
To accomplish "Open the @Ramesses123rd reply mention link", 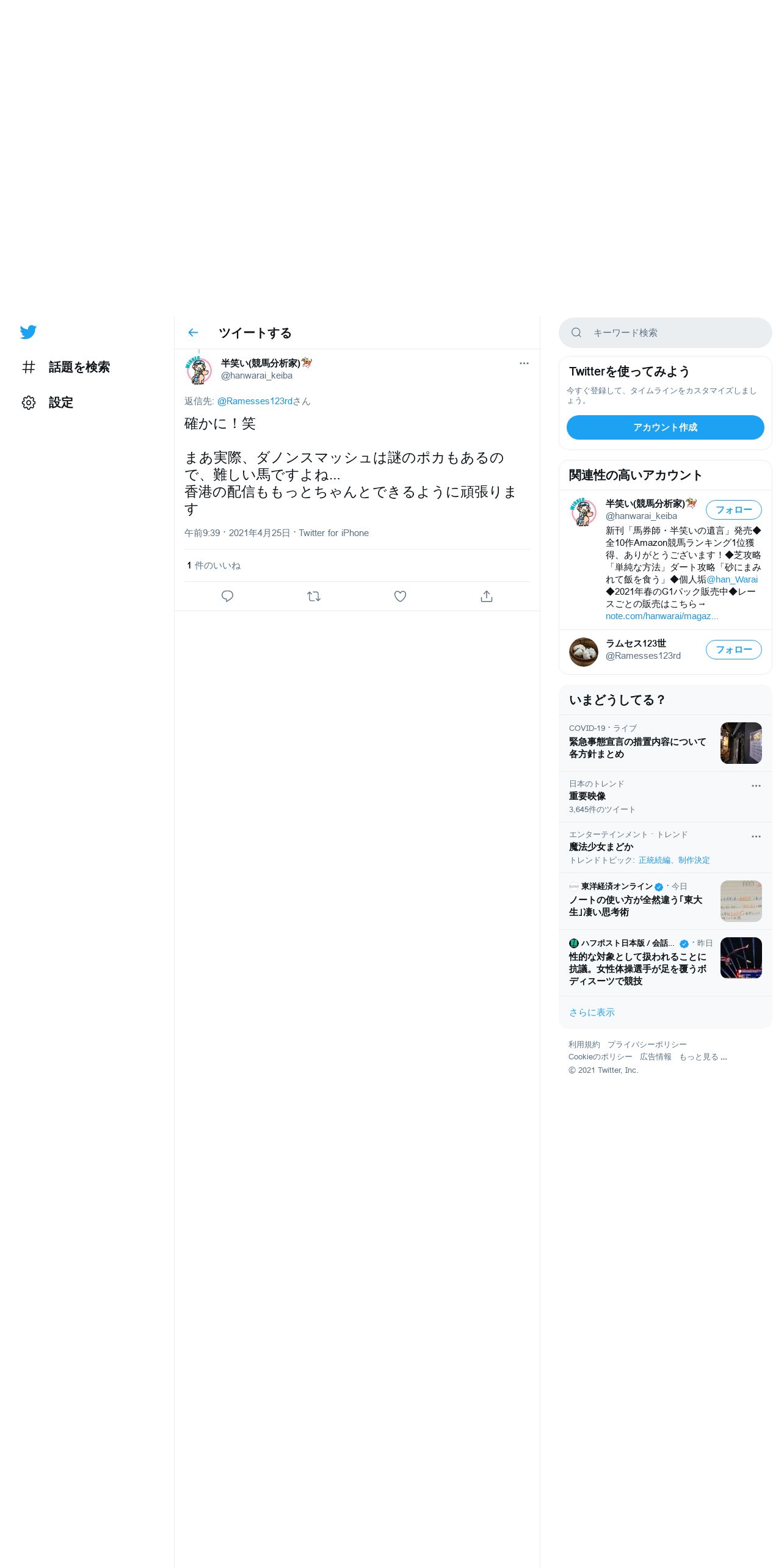I will click(x=255, y=401).
